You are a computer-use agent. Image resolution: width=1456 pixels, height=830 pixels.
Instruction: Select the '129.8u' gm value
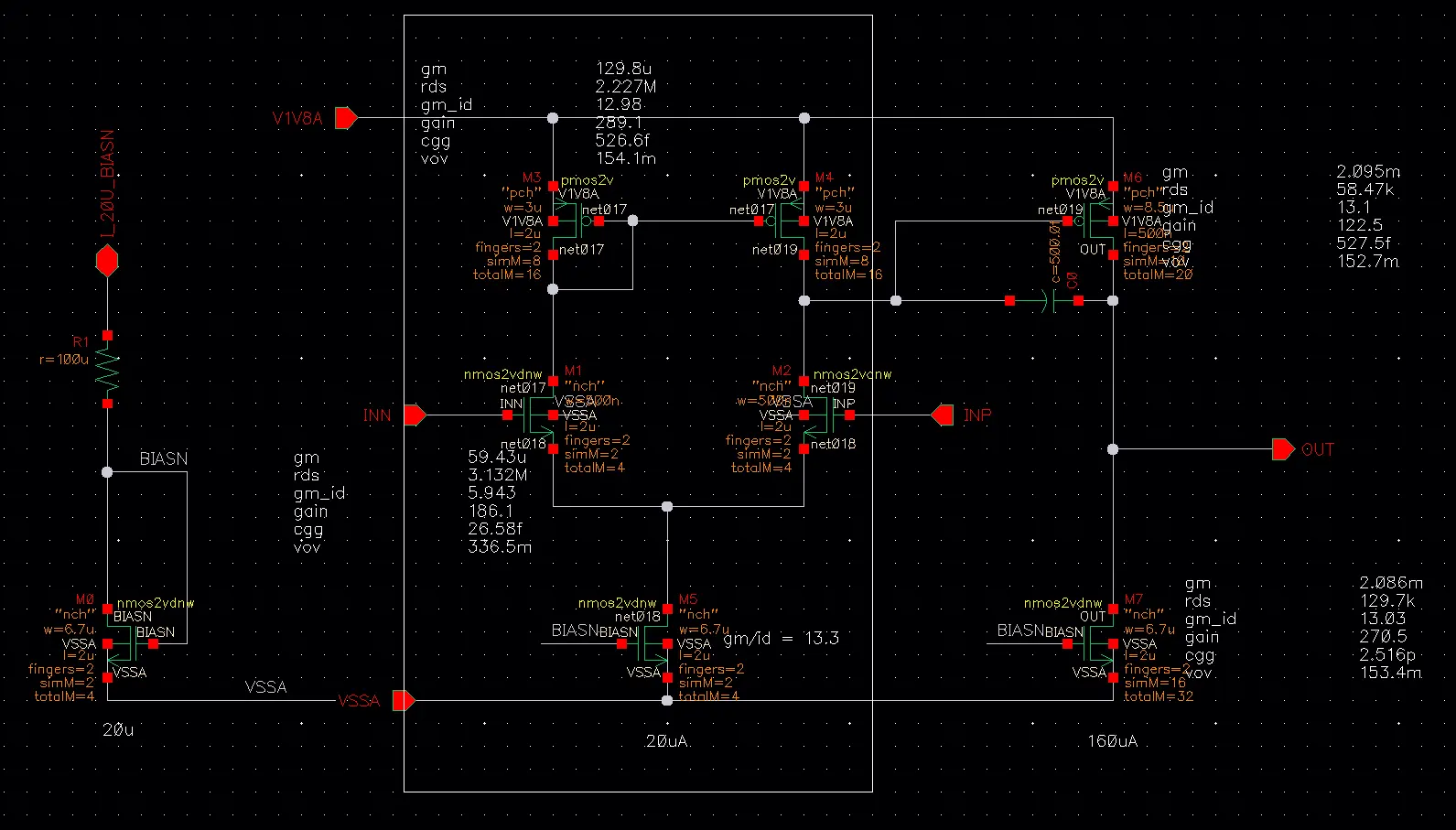click(624, 69)
